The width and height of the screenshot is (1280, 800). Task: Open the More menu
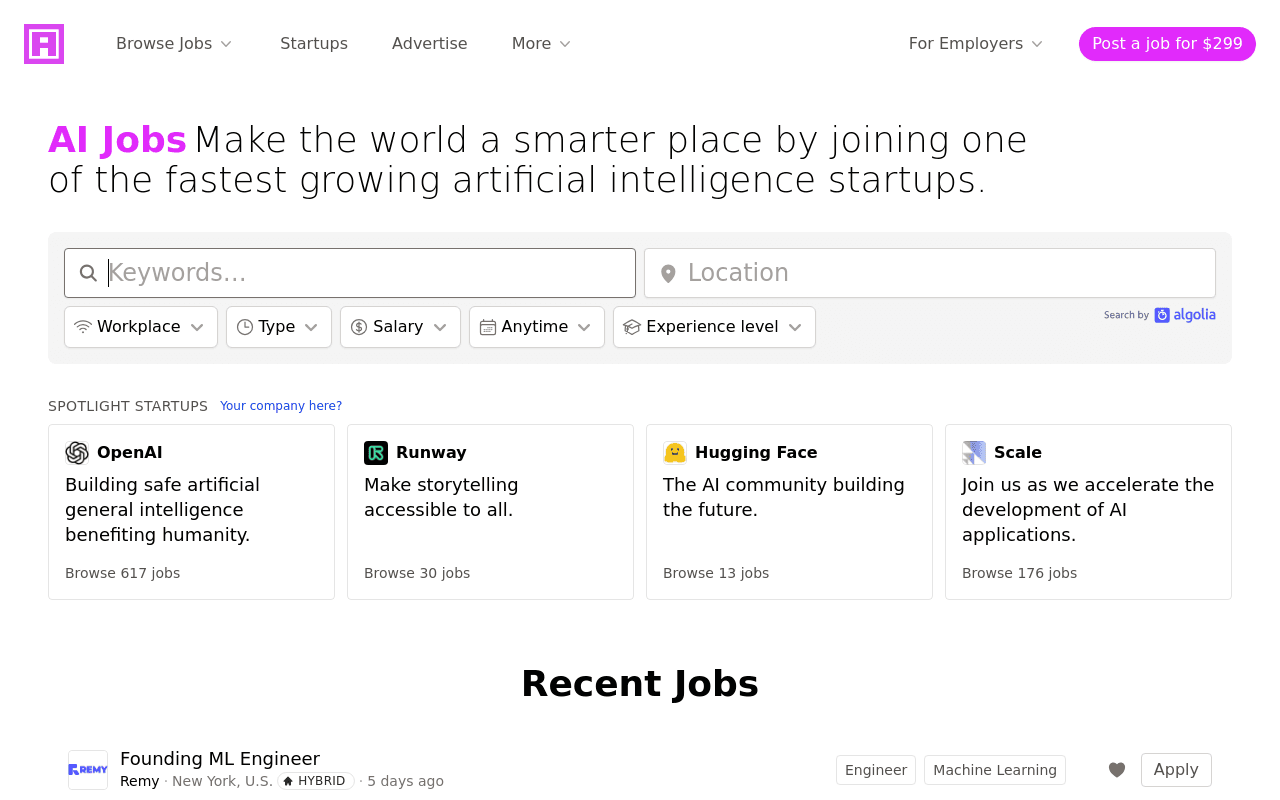[541, 44]
